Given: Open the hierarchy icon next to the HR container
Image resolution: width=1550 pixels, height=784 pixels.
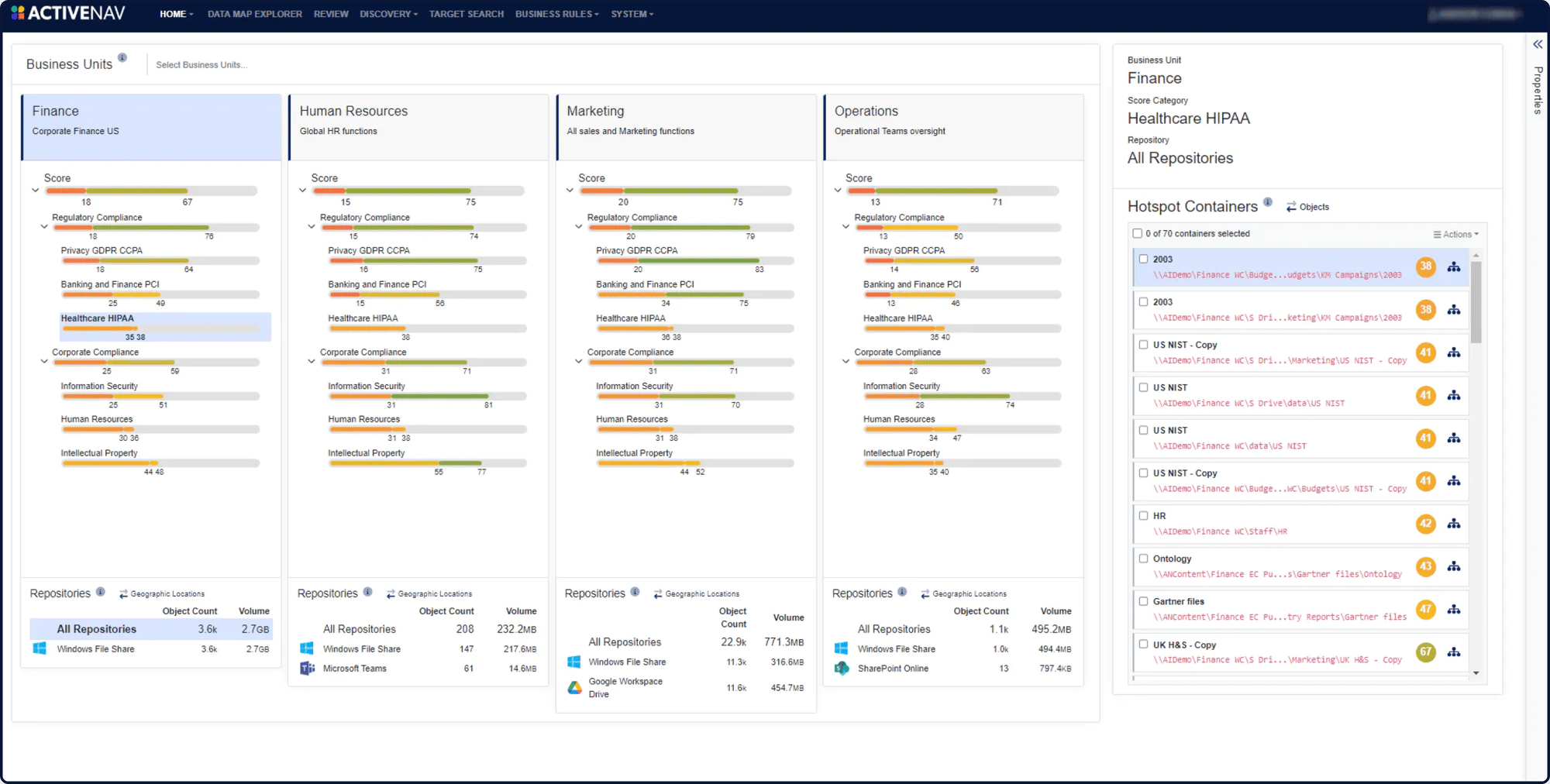Looking at the screenshot, I should pos(1455,524).
